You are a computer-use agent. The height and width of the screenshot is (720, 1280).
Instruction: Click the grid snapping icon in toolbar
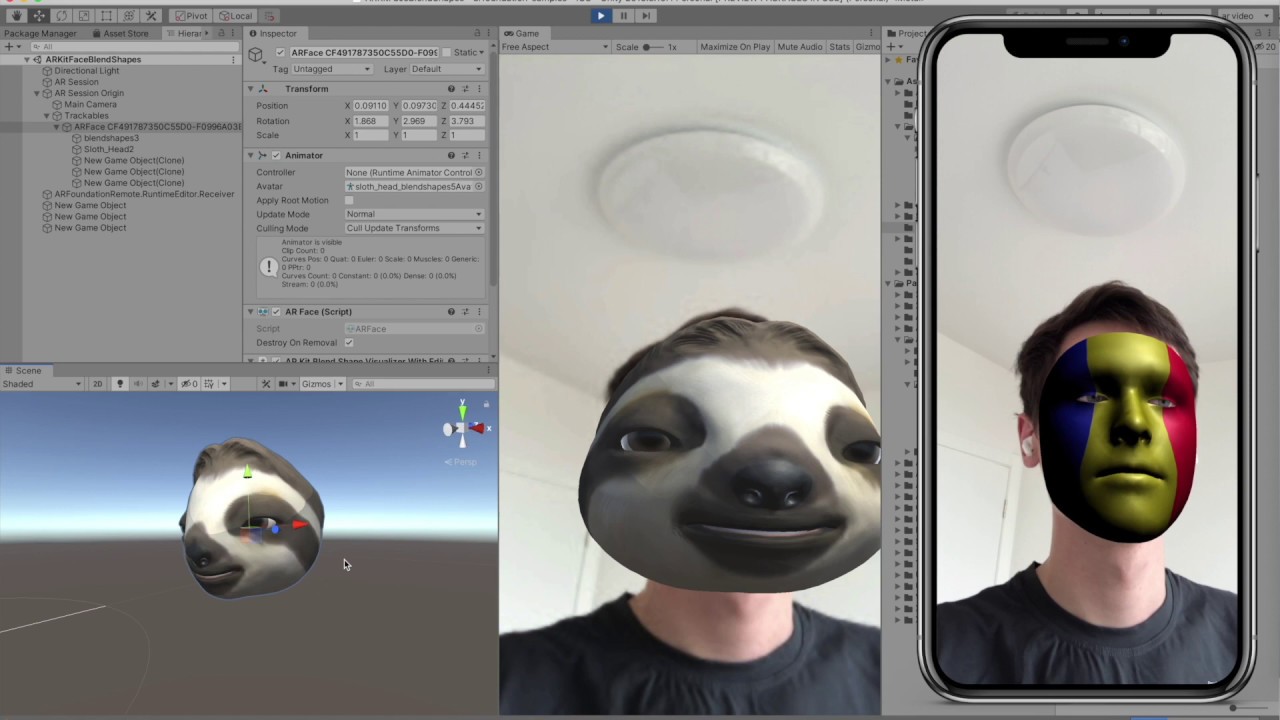tap(269, 16)
